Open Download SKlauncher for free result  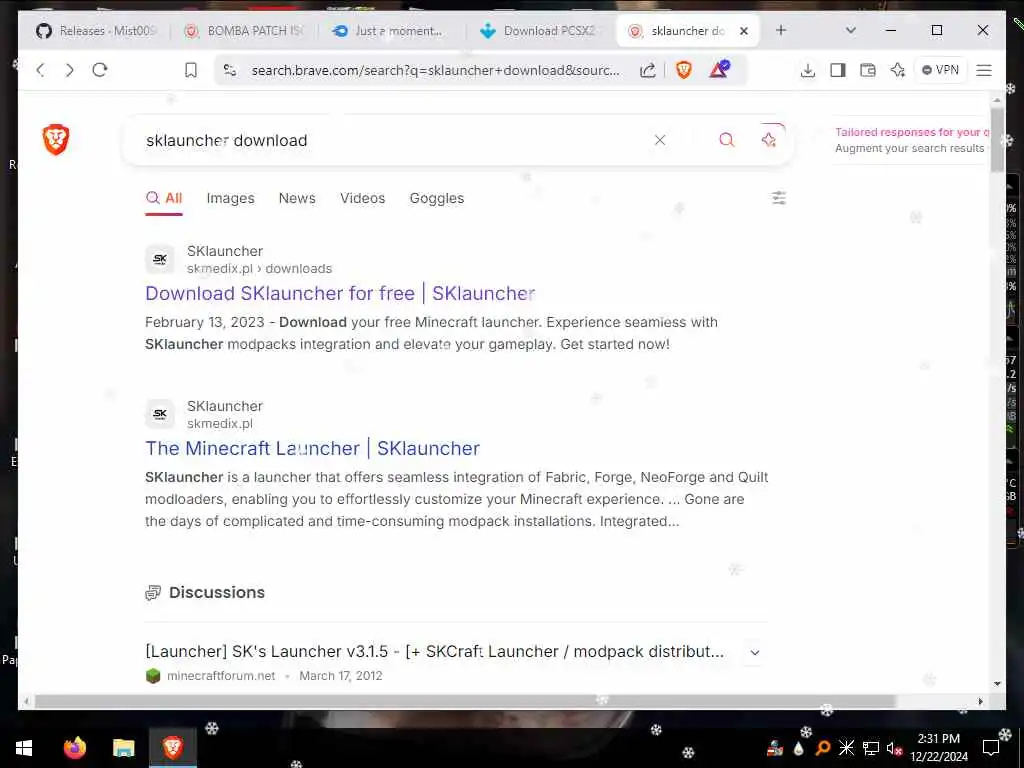(x=340, y=293)
